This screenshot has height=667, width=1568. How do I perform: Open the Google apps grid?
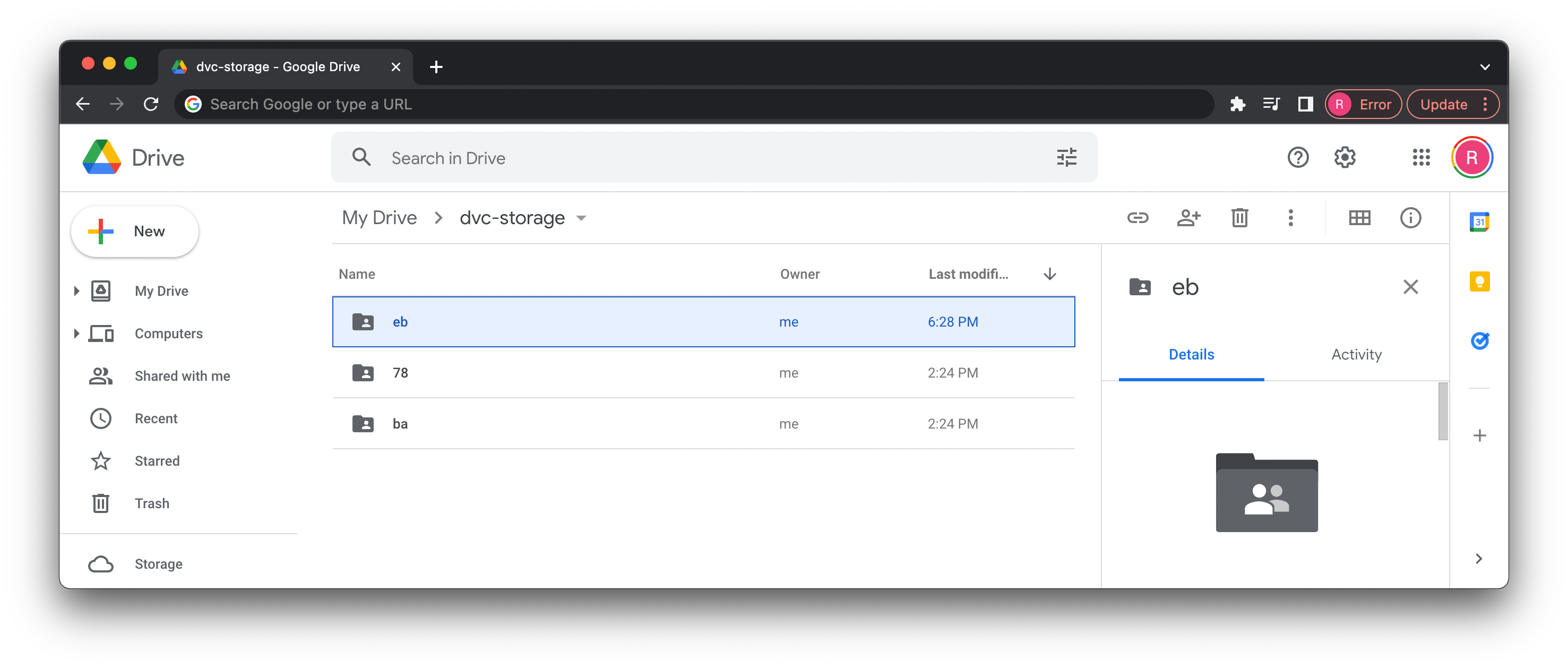pyautogui.click(x=1420, y=157)
